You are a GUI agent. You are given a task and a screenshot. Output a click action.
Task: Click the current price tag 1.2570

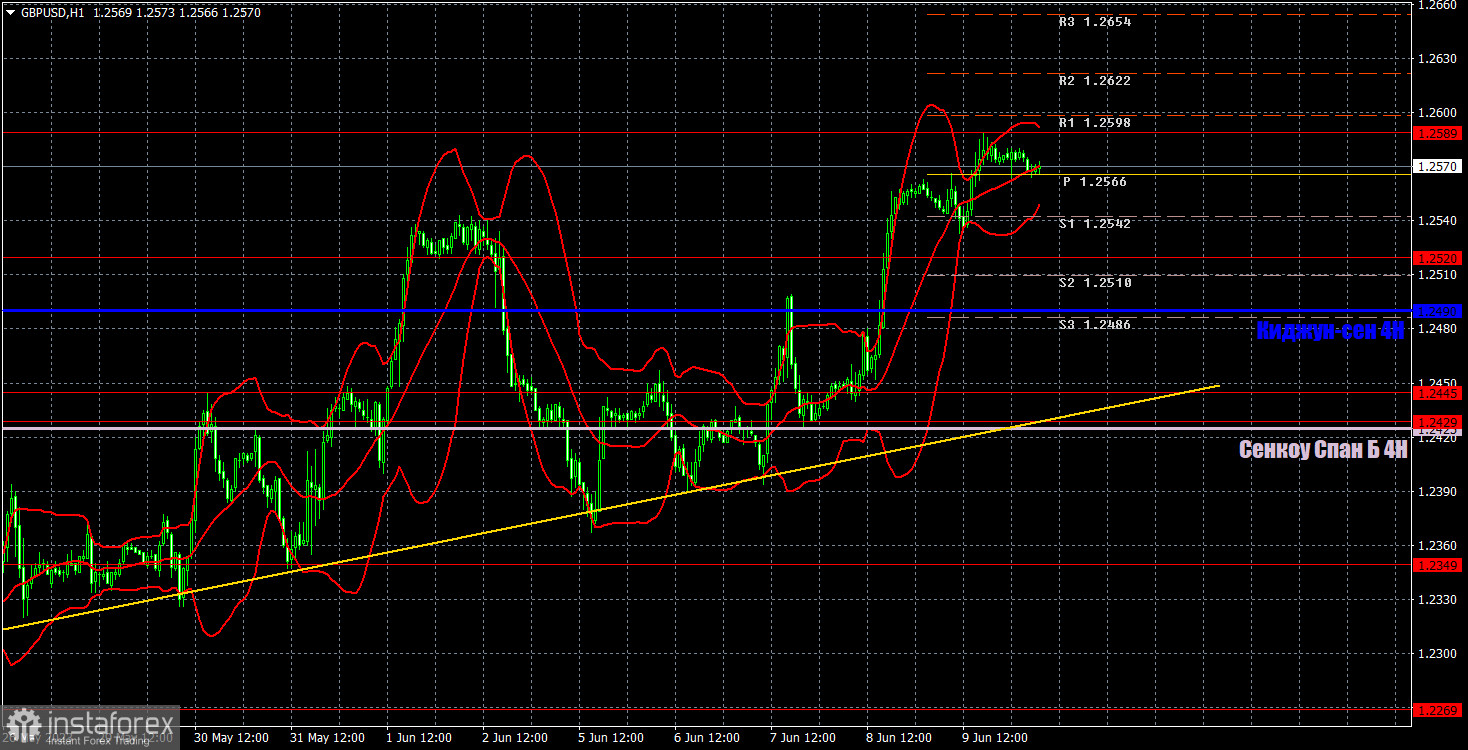click(1438, 166)
